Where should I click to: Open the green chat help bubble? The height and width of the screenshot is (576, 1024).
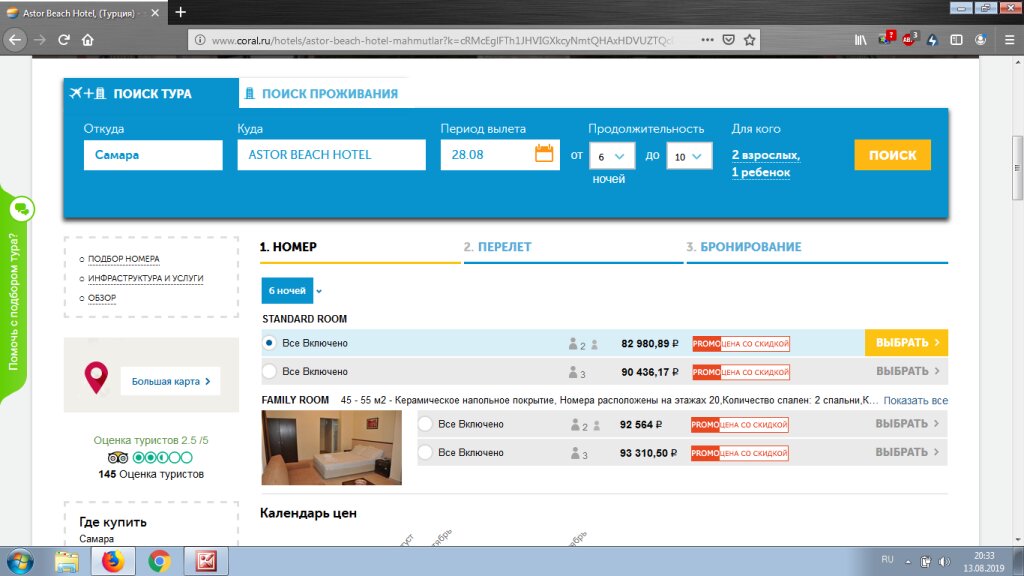pyautogui.click(x=22, y=209)
